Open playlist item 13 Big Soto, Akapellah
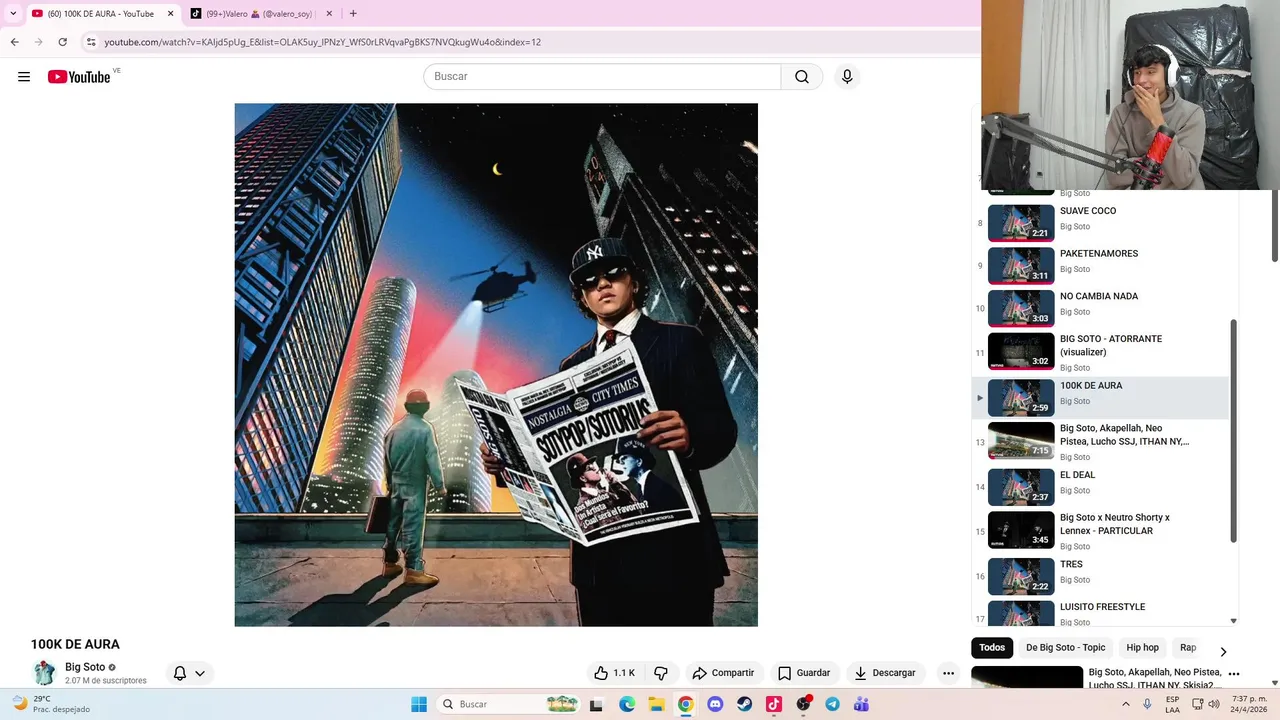 point(1100,442)
